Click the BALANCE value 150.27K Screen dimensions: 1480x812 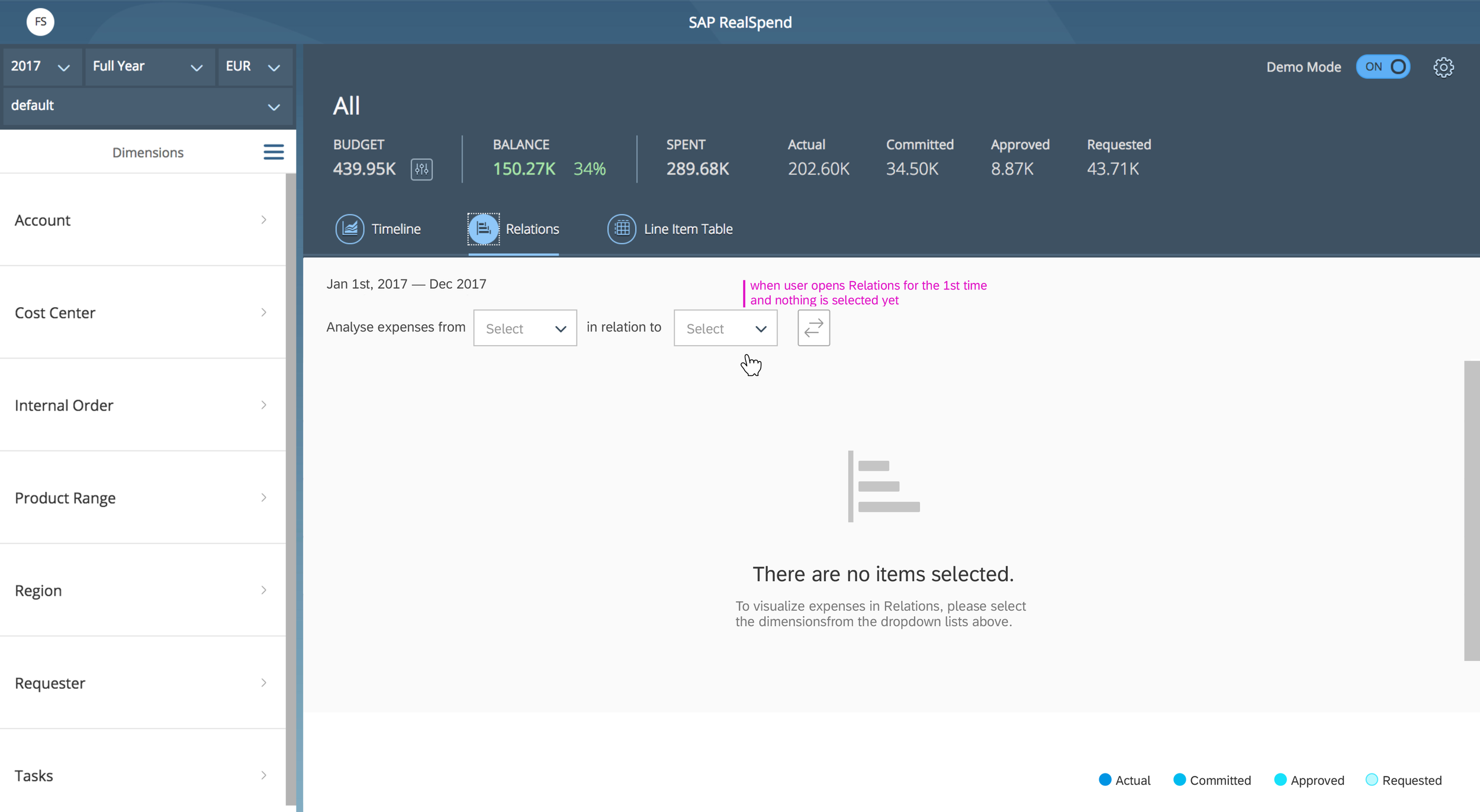click(x=524, y=169)
